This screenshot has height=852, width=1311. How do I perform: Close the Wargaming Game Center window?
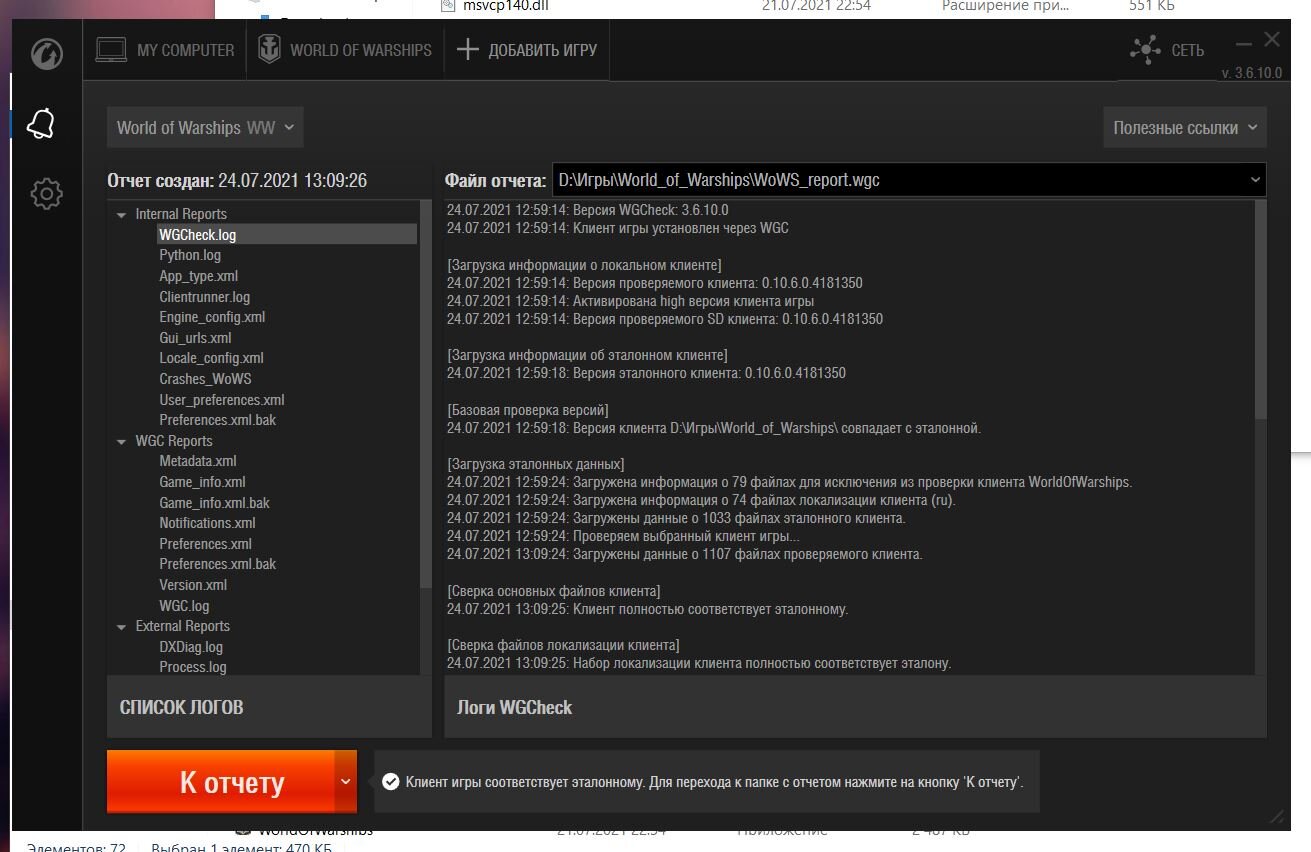[x=1272, y=40]
